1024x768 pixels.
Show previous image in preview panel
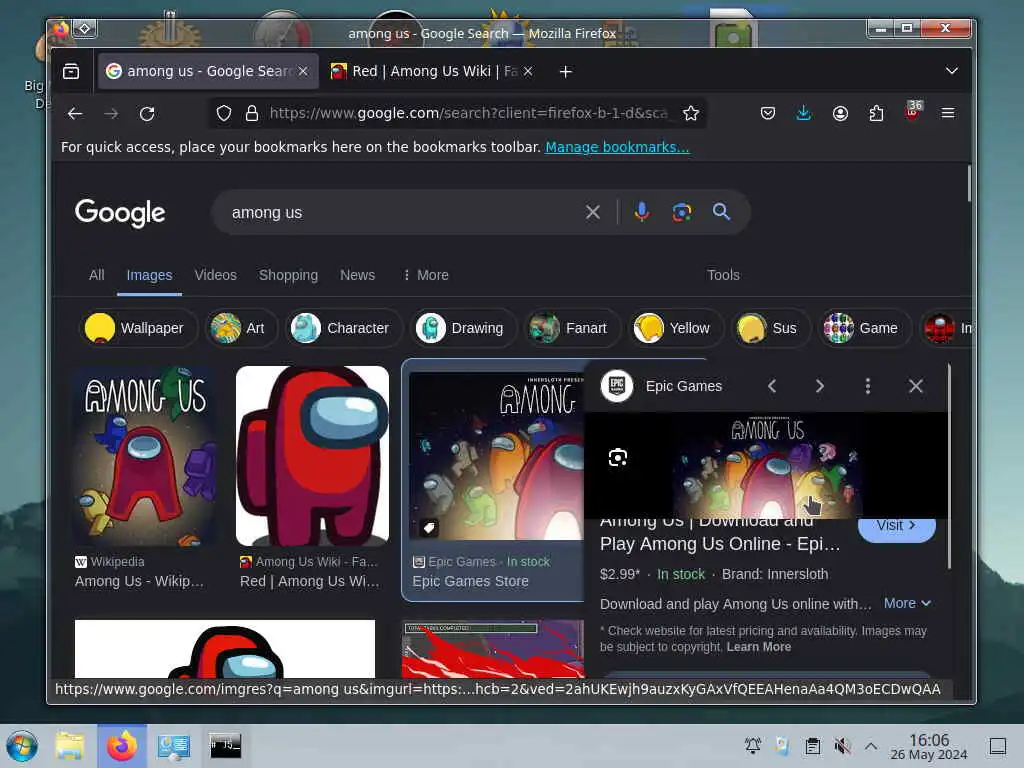[x=772, y=386]
